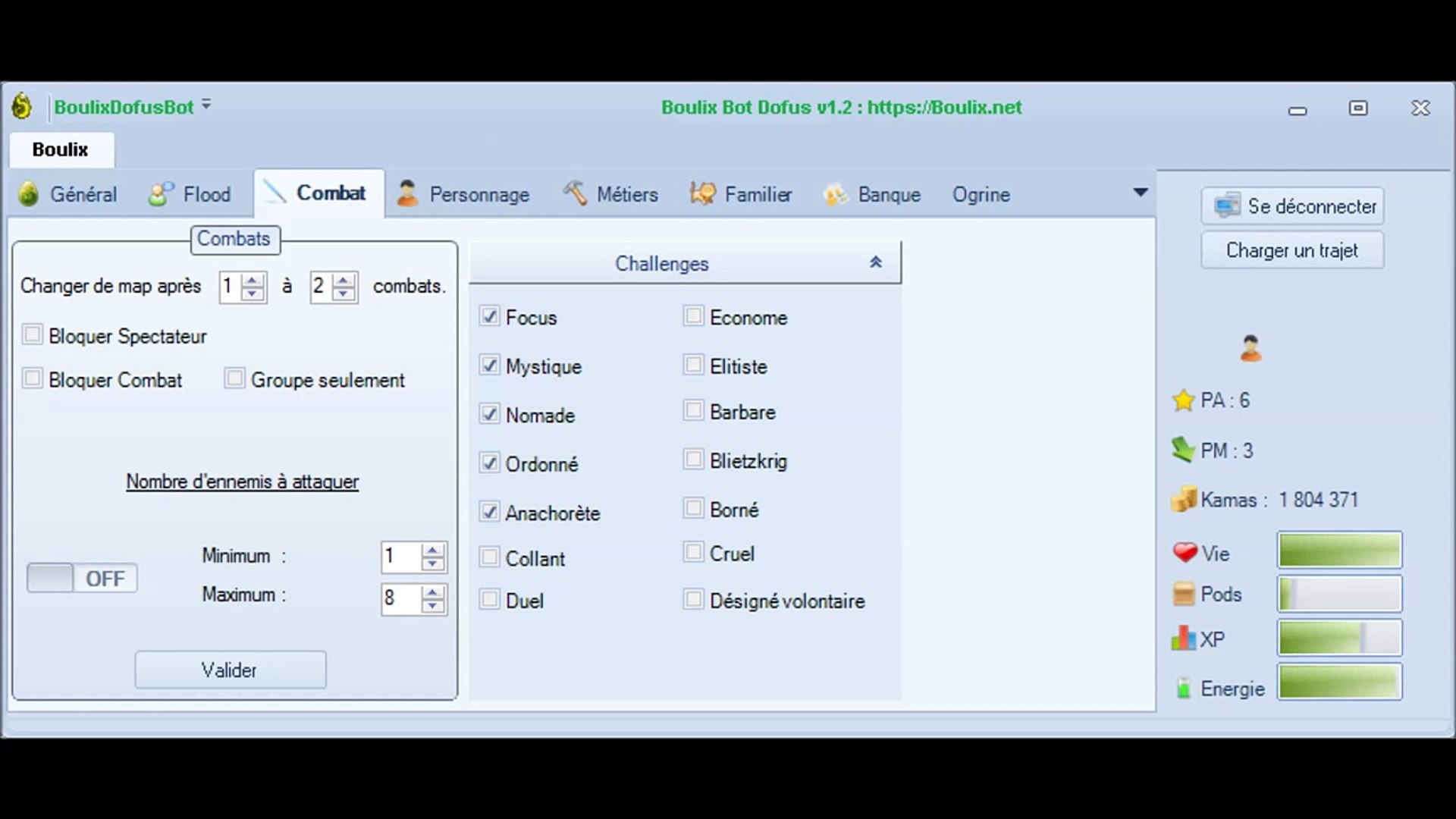
Task: Open the BoulixDofusBot title dropdown arrow
Action: click(206, 105)
